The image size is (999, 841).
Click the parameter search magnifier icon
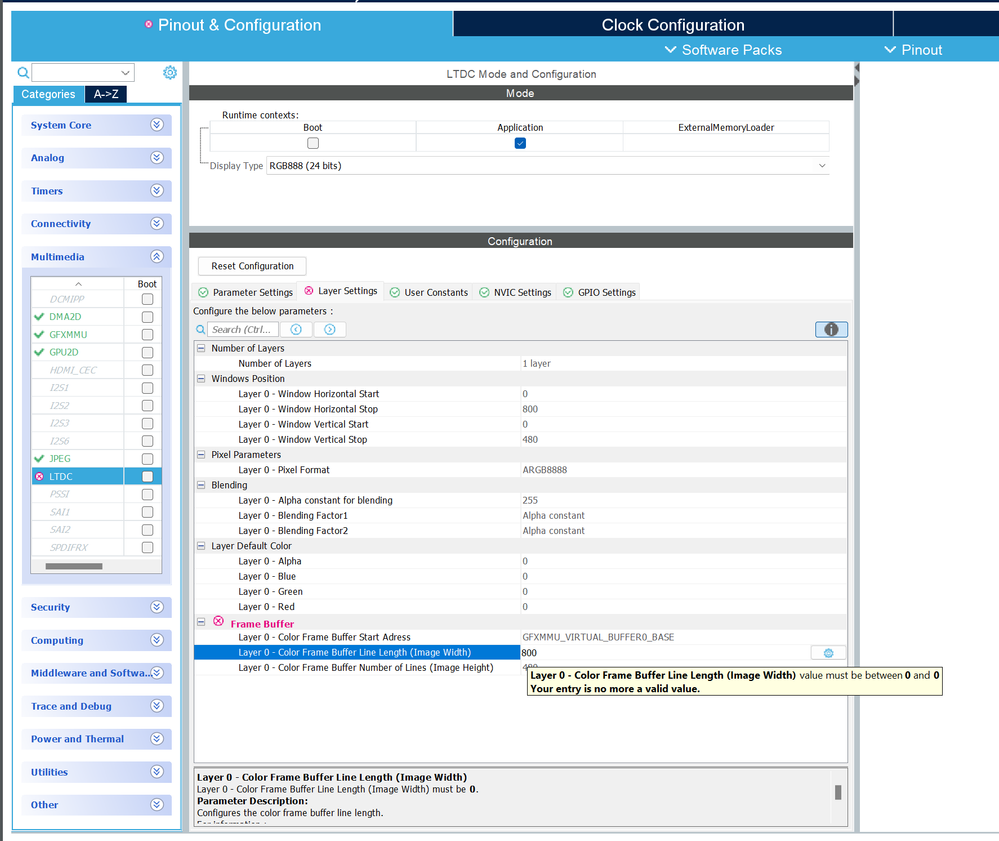pos(201,329)
